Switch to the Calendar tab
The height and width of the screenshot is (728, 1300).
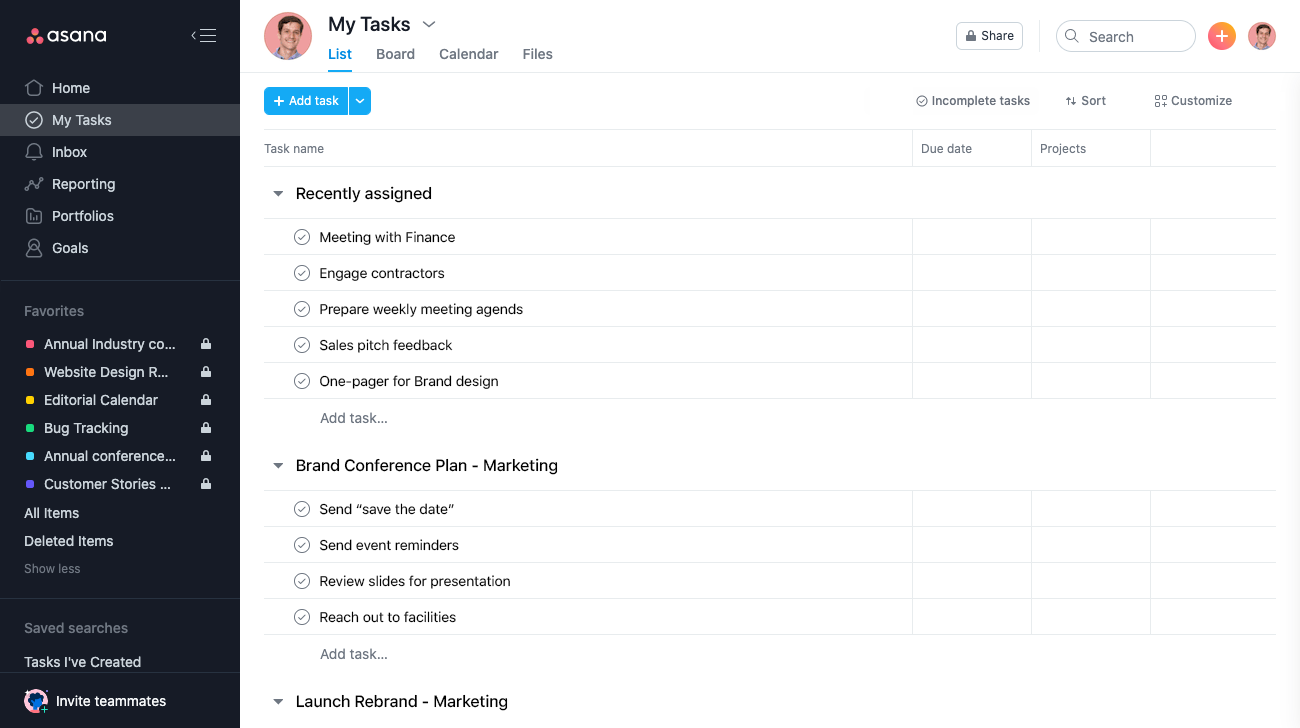tap(469, 54)
